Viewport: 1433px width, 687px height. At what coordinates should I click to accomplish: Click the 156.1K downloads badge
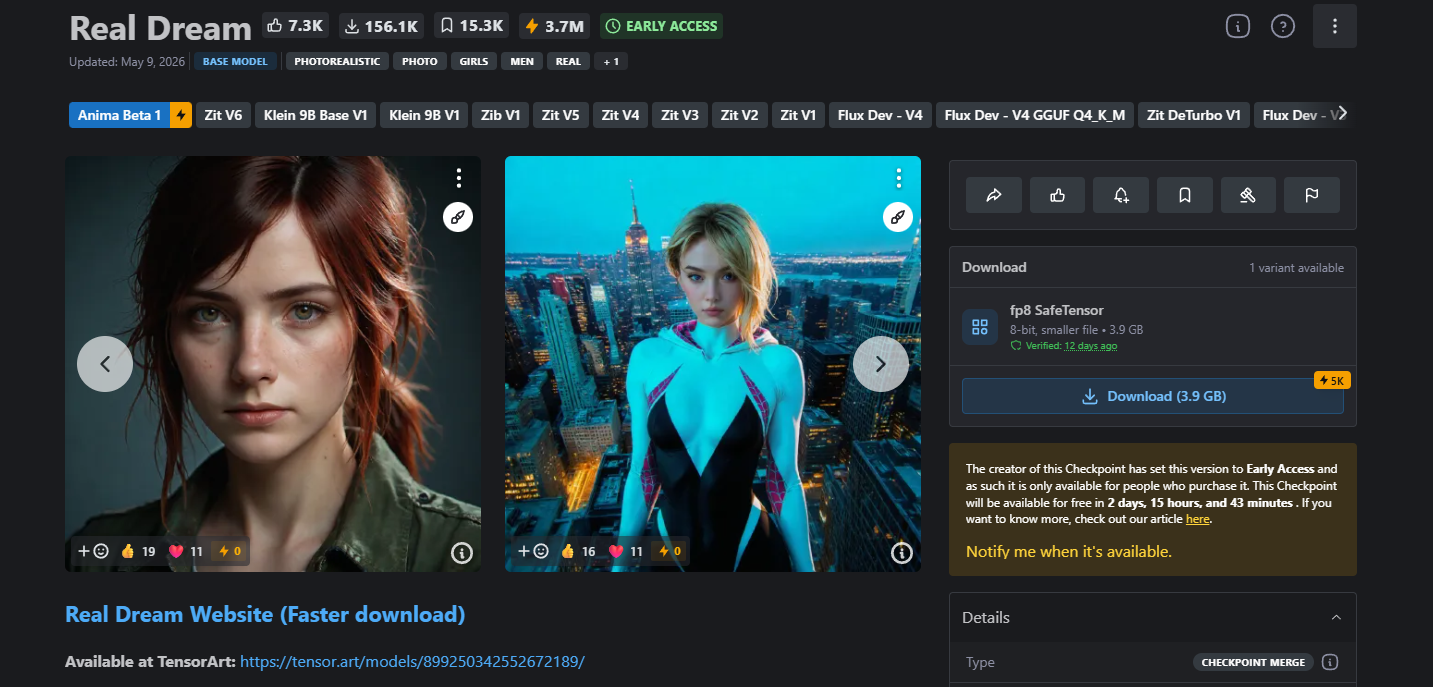(381, 26)
